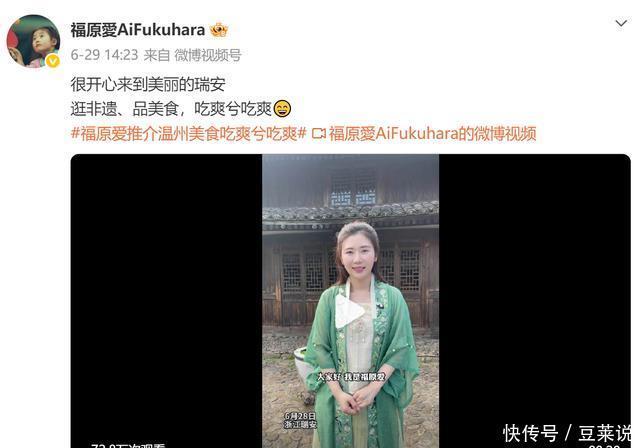The height and width of the screenshot is (448, 640).
Task: Click the crown membership icon beside username
Action: click(x=219, y=30)
